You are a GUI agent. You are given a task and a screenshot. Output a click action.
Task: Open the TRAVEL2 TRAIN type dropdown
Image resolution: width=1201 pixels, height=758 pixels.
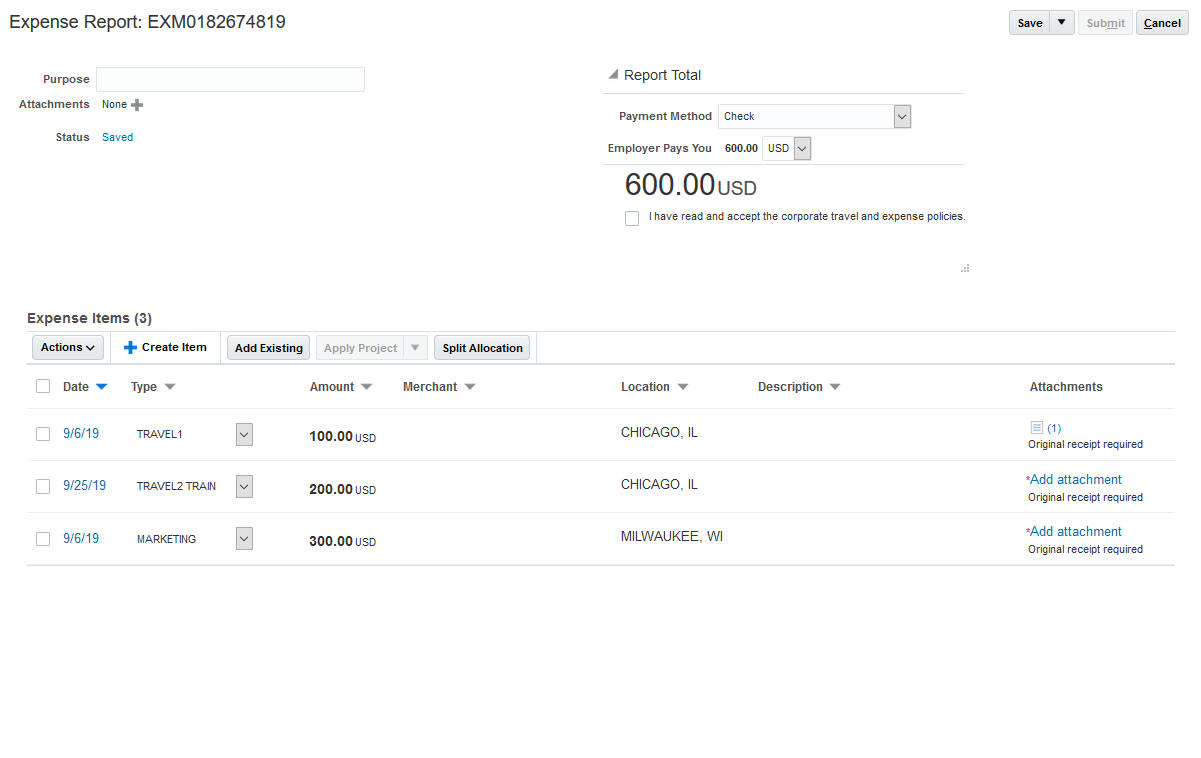(x=244, y=486)
